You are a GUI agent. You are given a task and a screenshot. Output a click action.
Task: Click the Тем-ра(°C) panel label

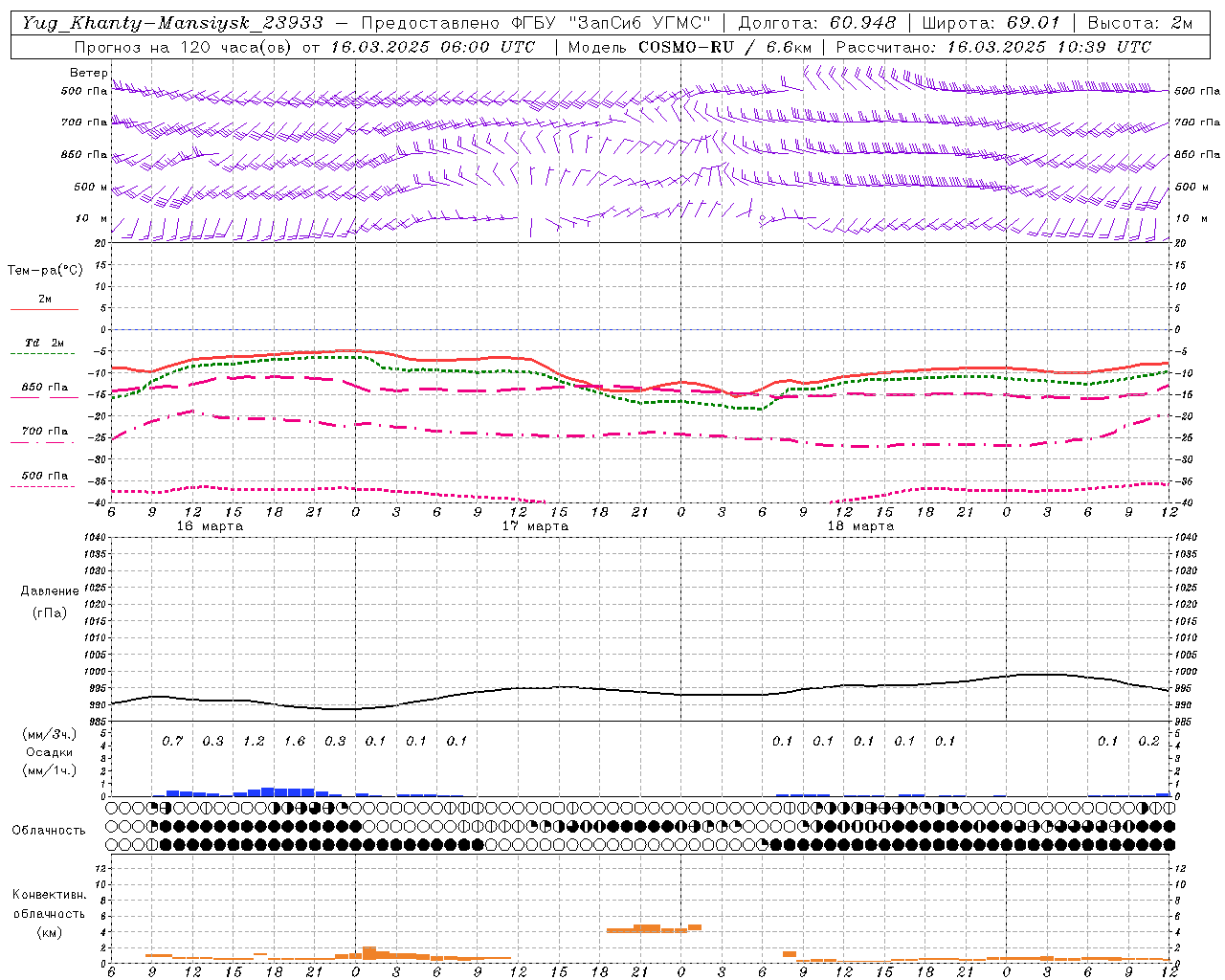[x=45, y=271]
